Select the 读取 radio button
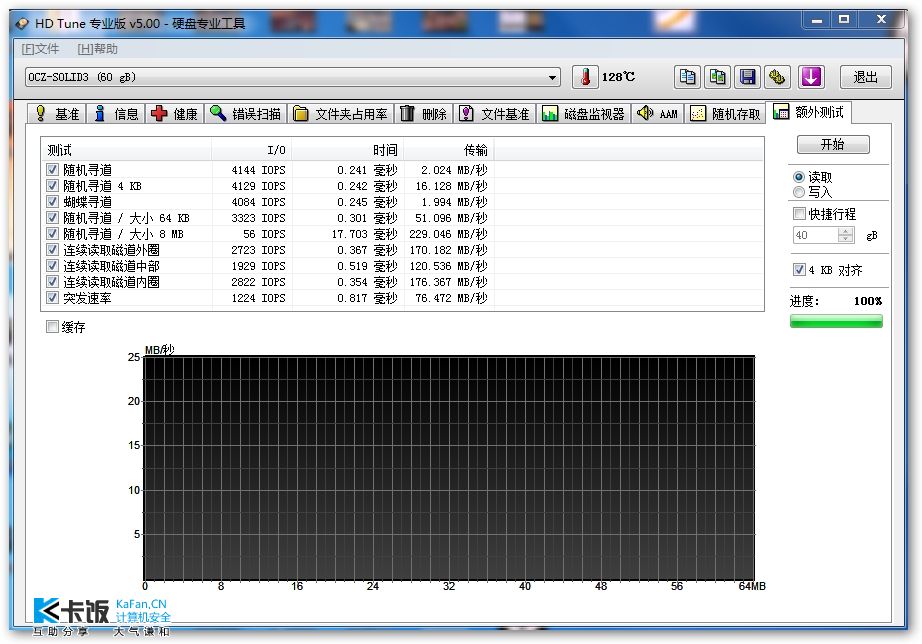Viewport: 922px width, 644px height. pos(799,177)
